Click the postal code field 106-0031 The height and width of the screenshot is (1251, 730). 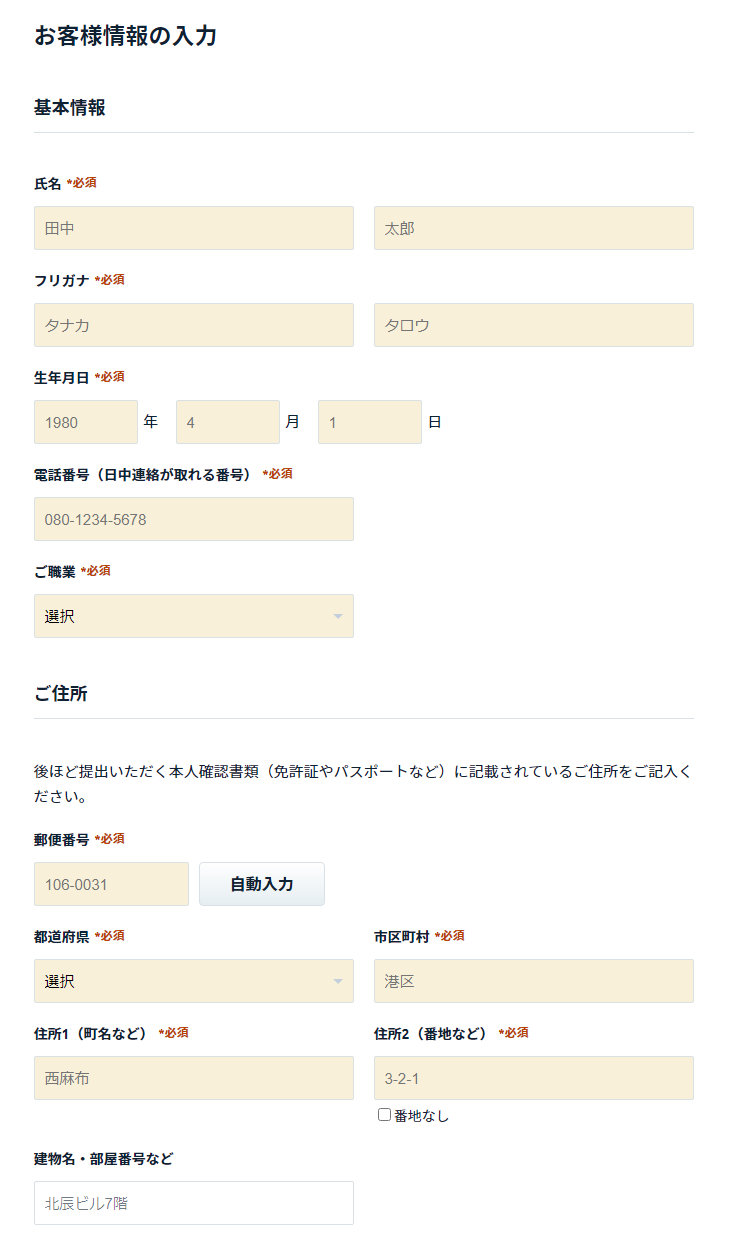tap(111, 884)
